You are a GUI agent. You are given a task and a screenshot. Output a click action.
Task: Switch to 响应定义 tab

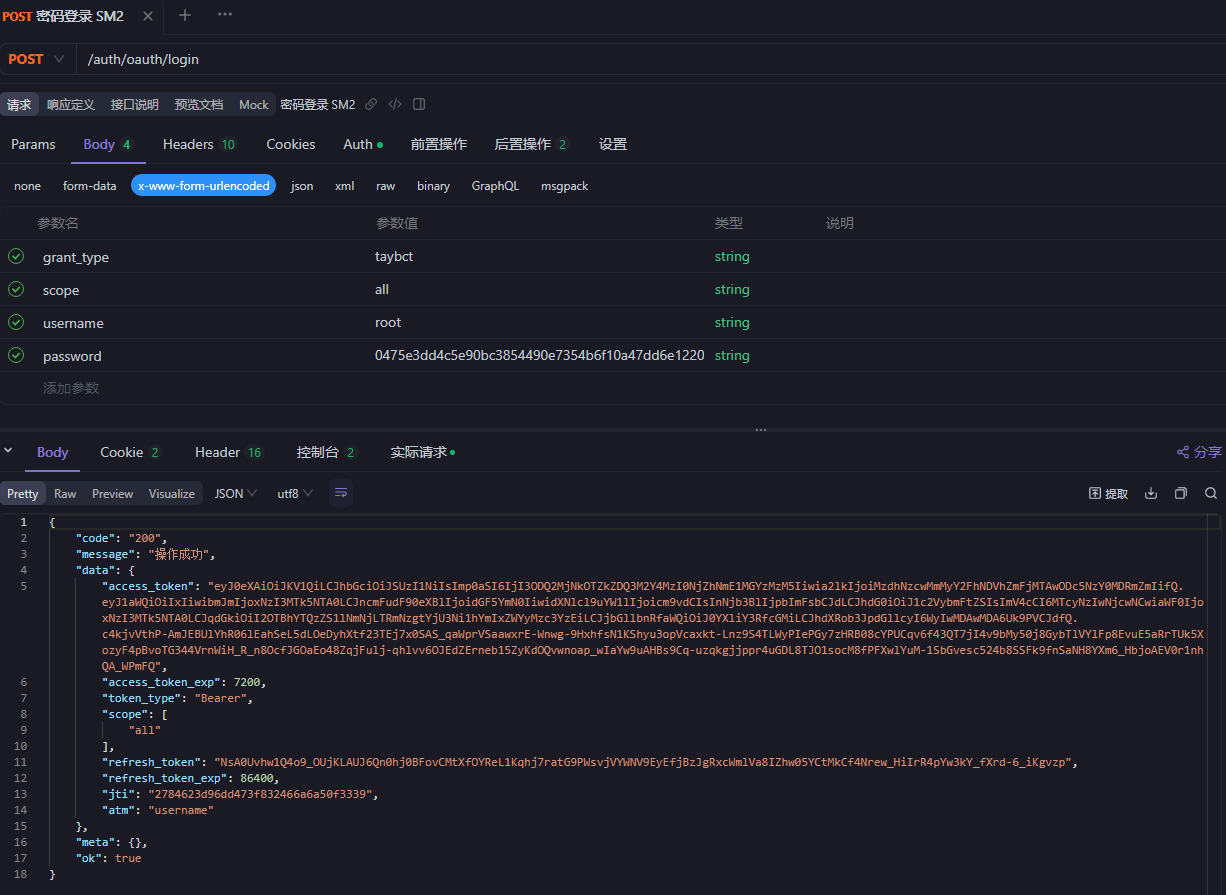pos(71,104)
